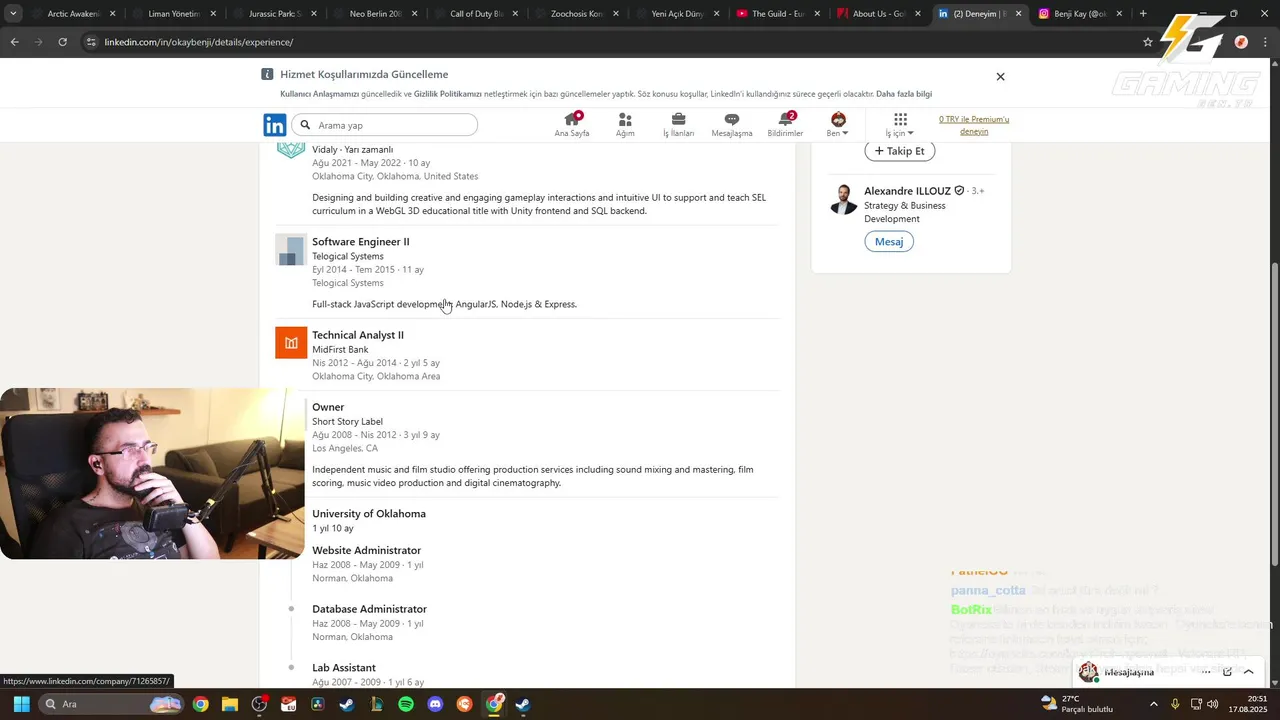Viewport: 1280px width, 720px height.
Task: Select Database Administrator role
Action: click(x=369, y=609)
